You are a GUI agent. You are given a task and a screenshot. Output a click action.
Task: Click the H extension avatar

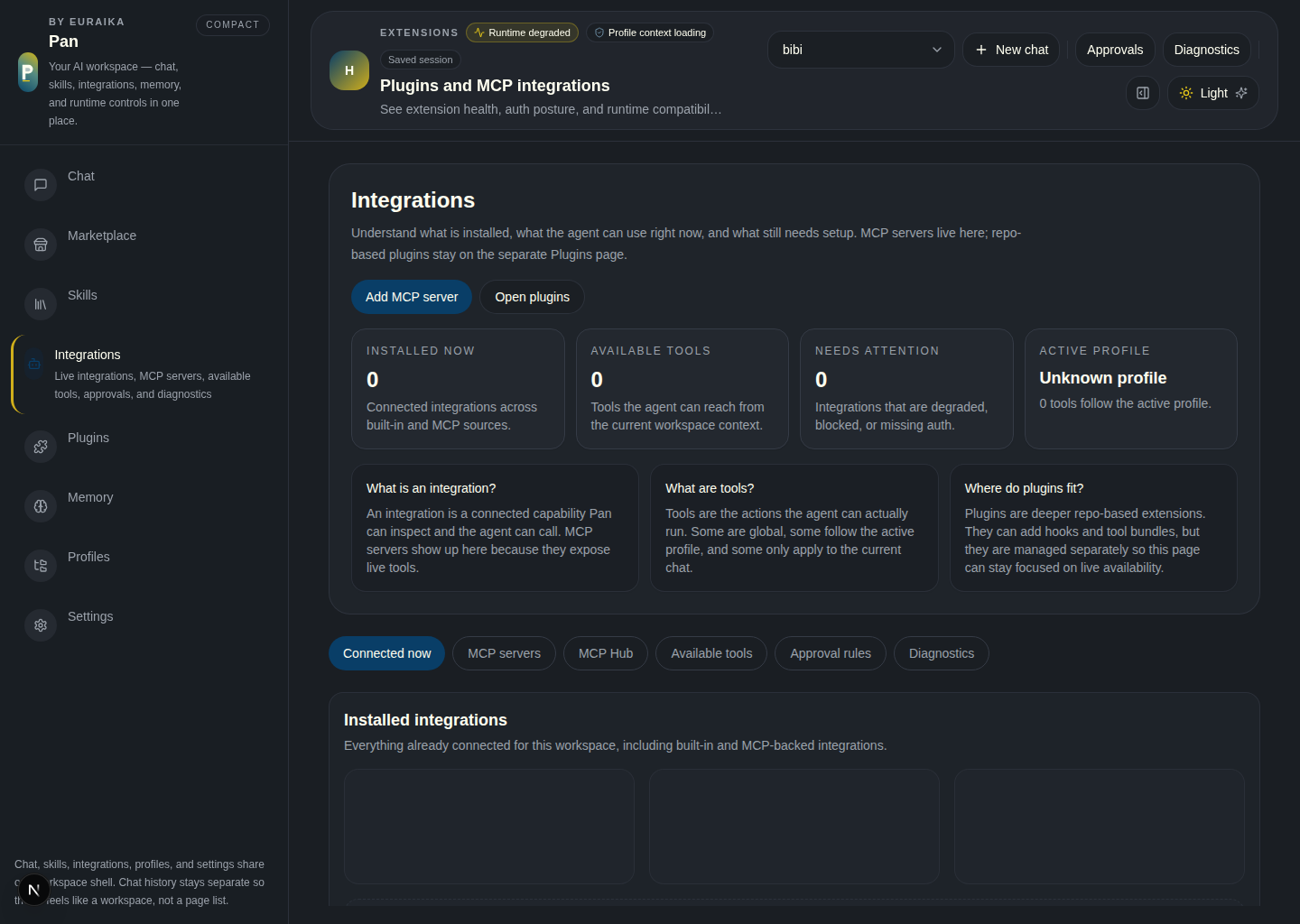(x=349, y=70)
